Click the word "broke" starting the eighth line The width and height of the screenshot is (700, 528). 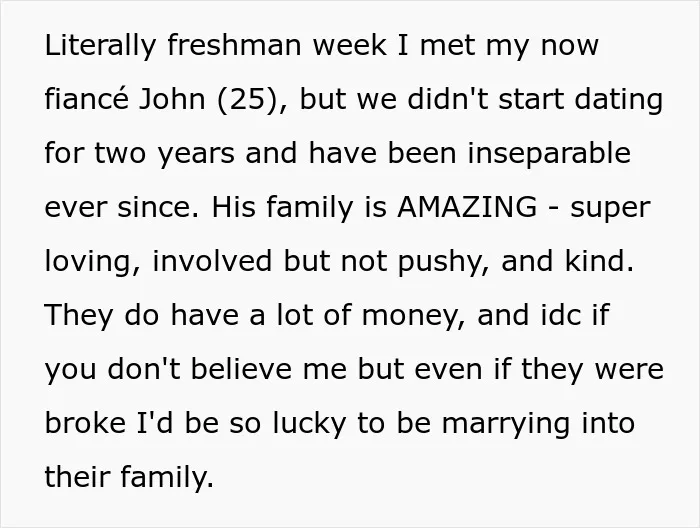pyautogui.click(x=85, y=423)
